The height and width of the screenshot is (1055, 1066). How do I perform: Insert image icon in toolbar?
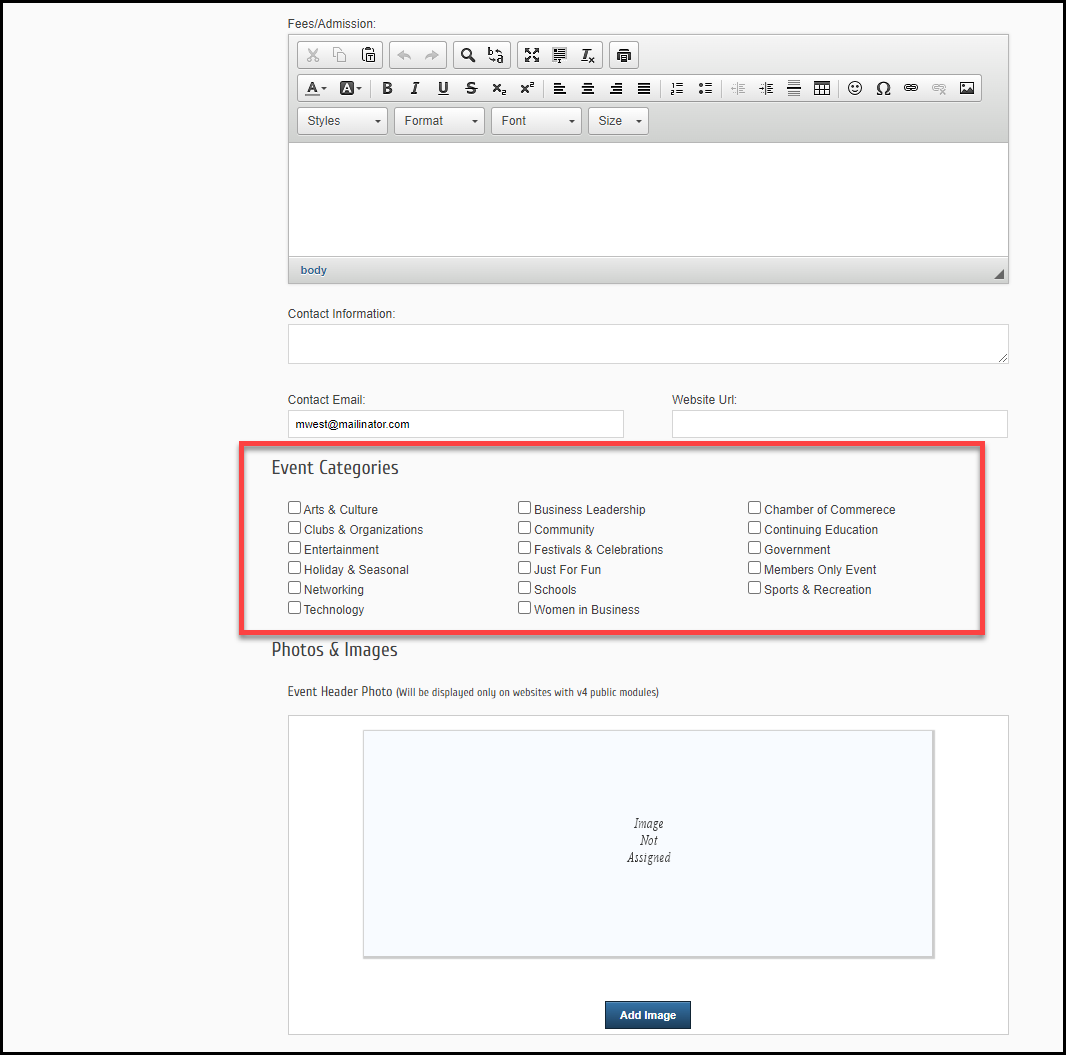click(967, 88)
